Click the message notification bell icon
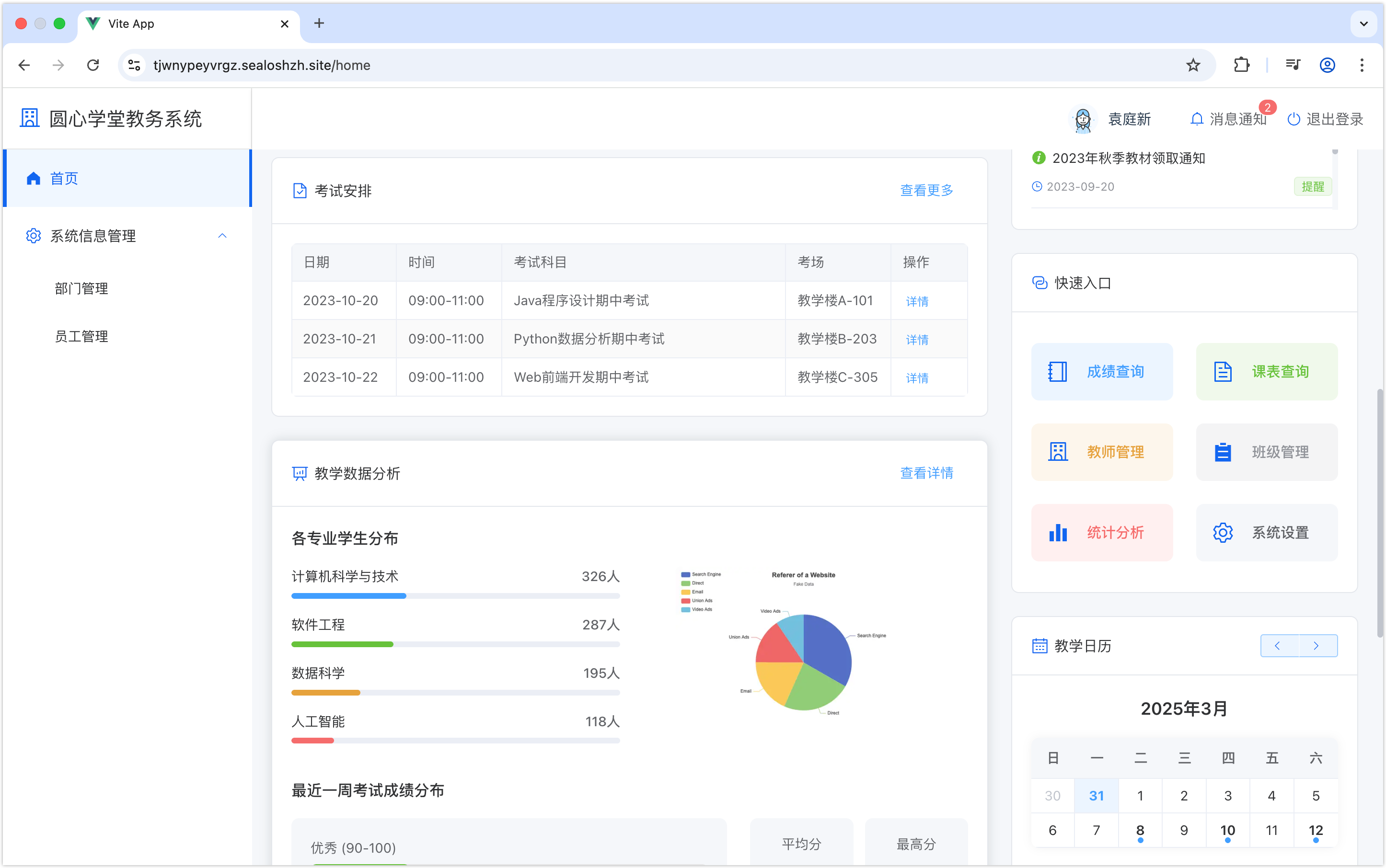This screenshot has height=868, width=1386. click(x=1196, y=119)
